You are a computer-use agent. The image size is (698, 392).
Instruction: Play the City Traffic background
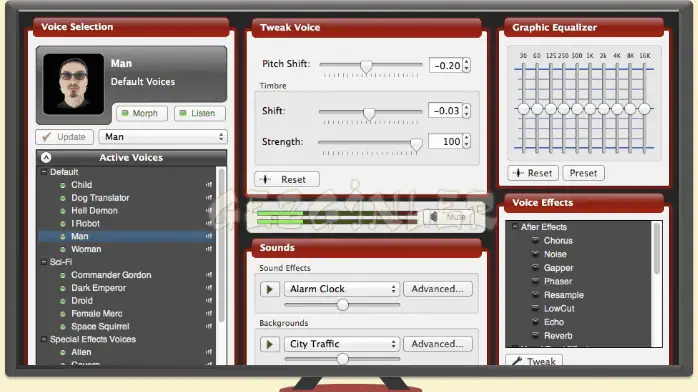(x=269, y=344)
